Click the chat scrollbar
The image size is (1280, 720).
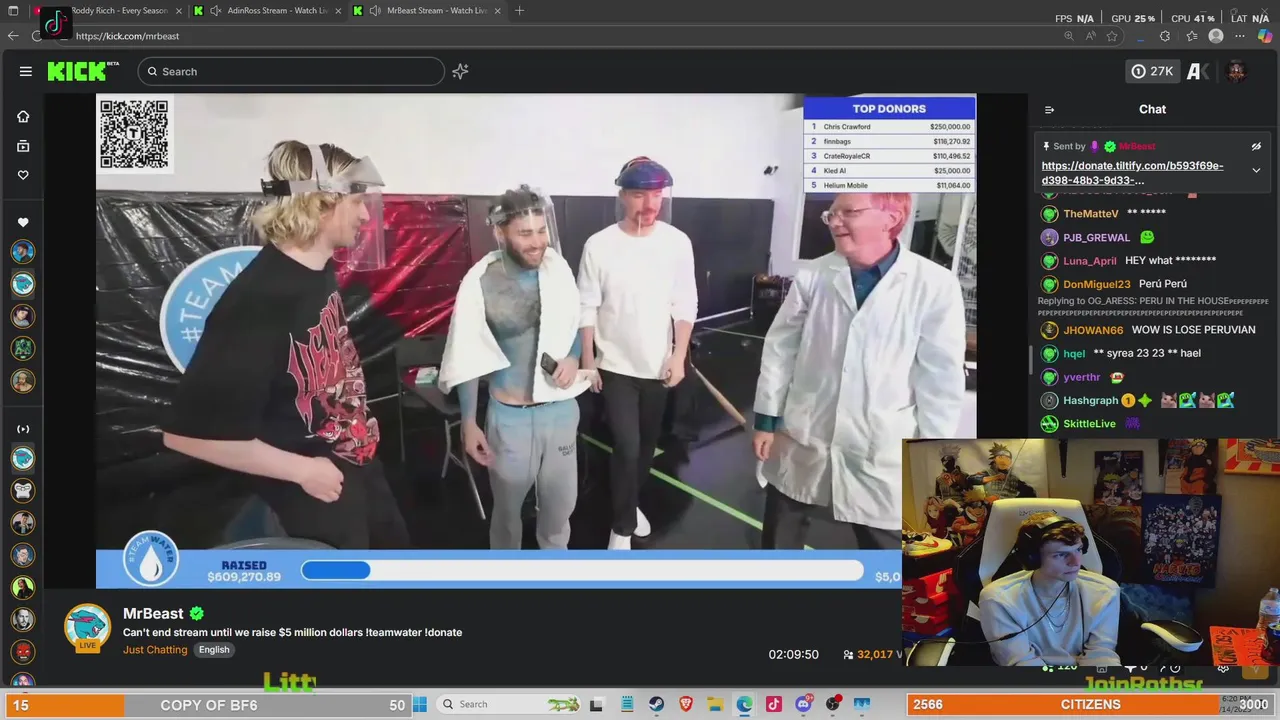[x=1030, y=359]
